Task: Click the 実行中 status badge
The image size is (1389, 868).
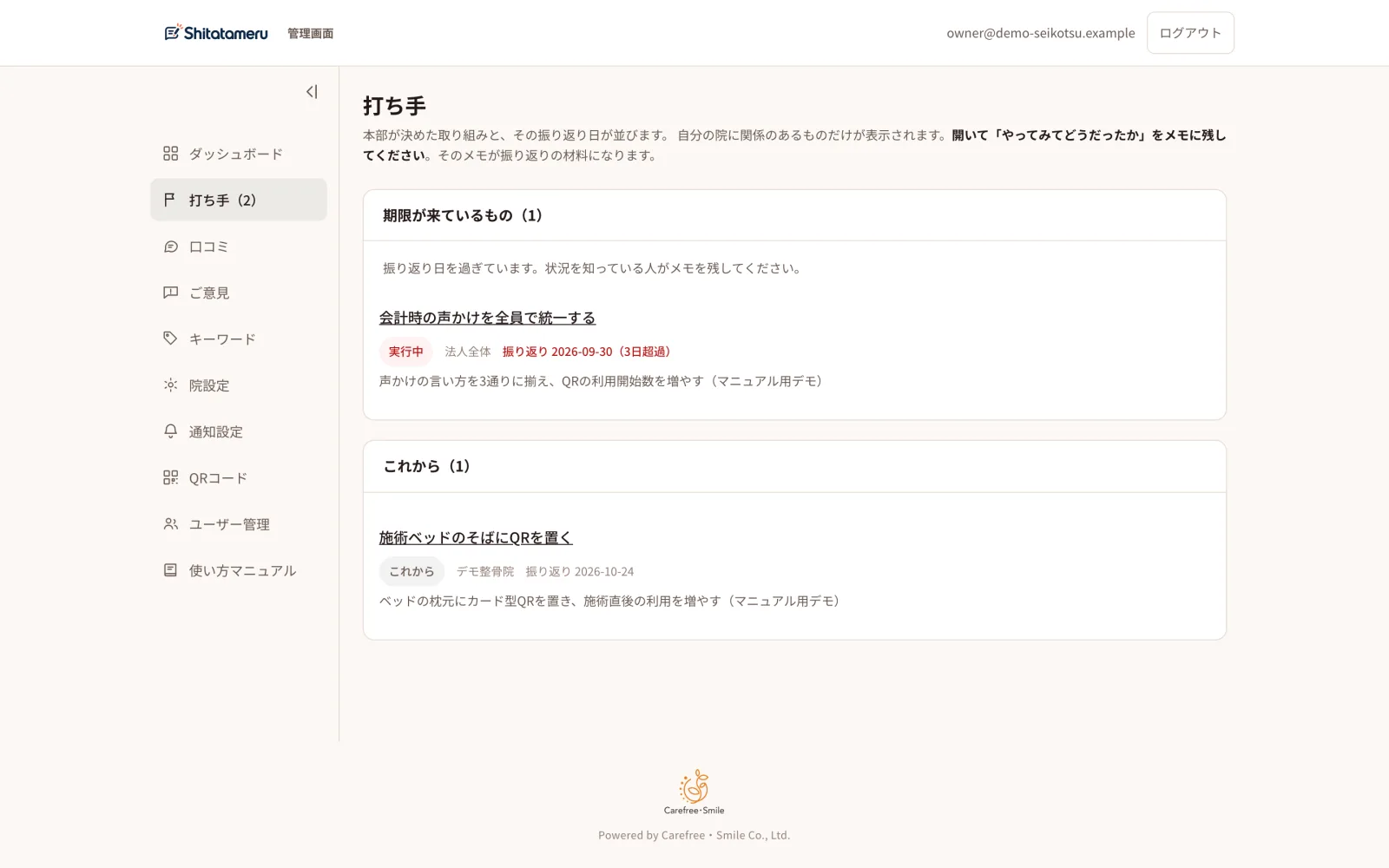Action: 405,352
